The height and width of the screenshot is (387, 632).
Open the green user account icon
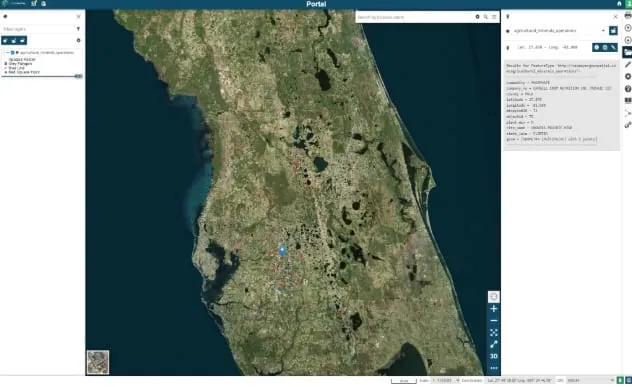(x=628, y=4)
